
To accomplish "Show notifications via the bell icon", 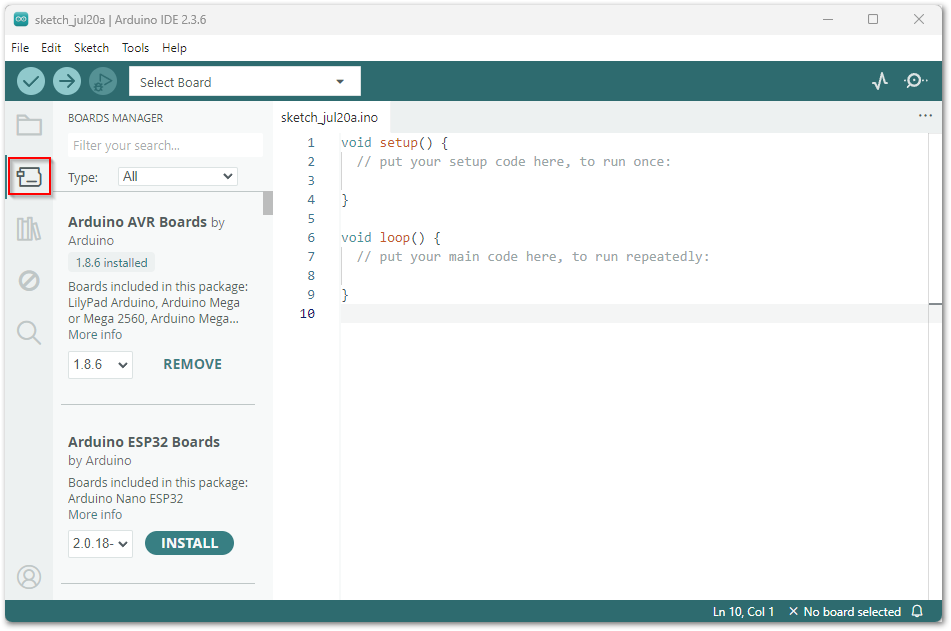I will click(917, 611).
